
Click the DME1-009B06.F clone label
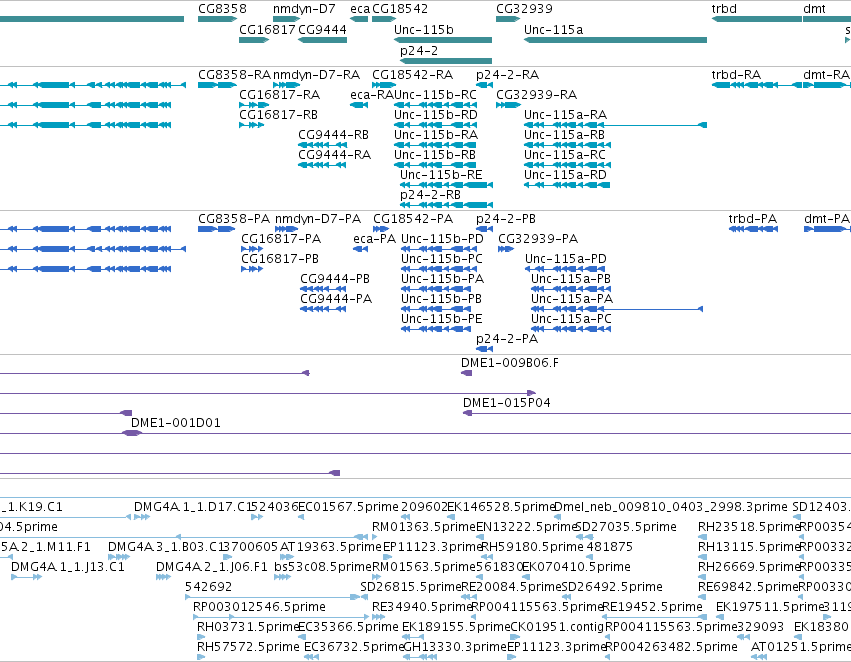(510, 363)
